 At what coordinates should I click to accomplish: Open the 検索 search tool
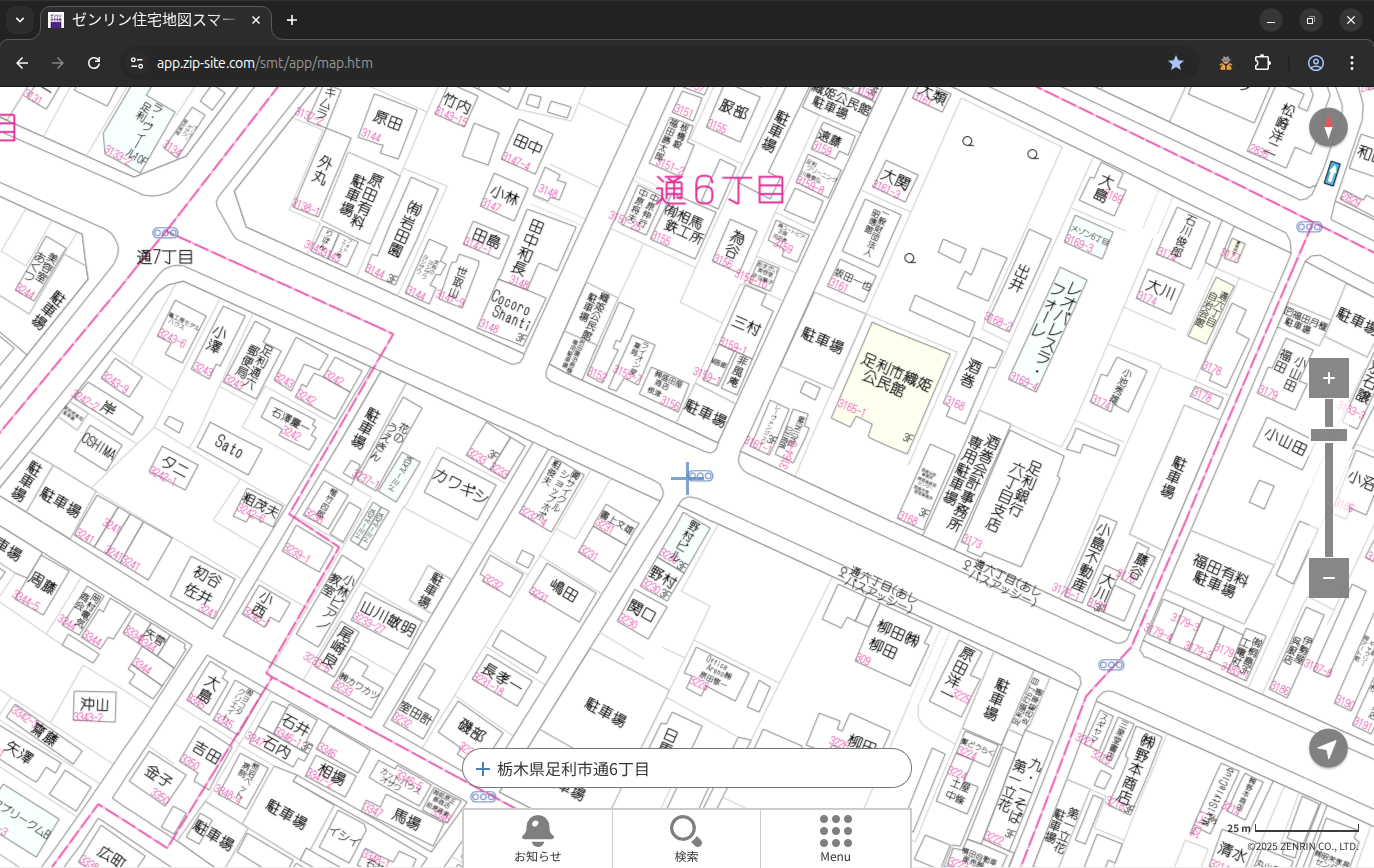[x=686, y=838]
